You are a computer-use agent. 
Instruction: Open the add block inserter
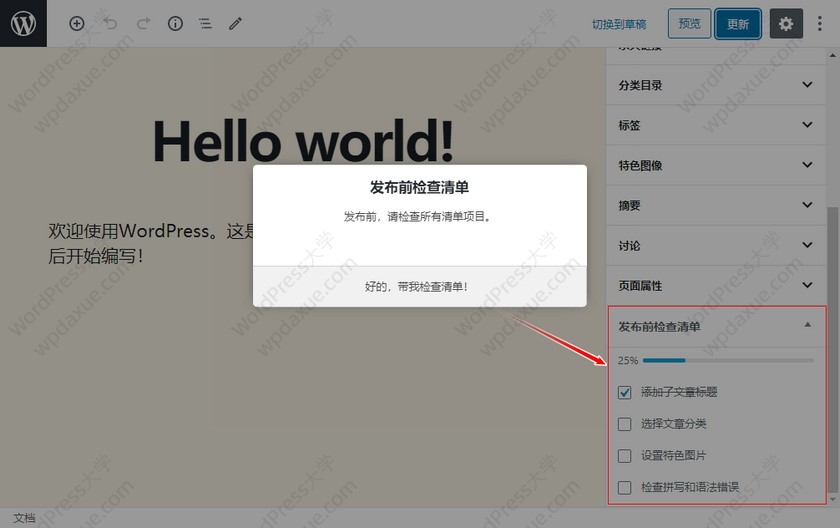pos(77,24)
